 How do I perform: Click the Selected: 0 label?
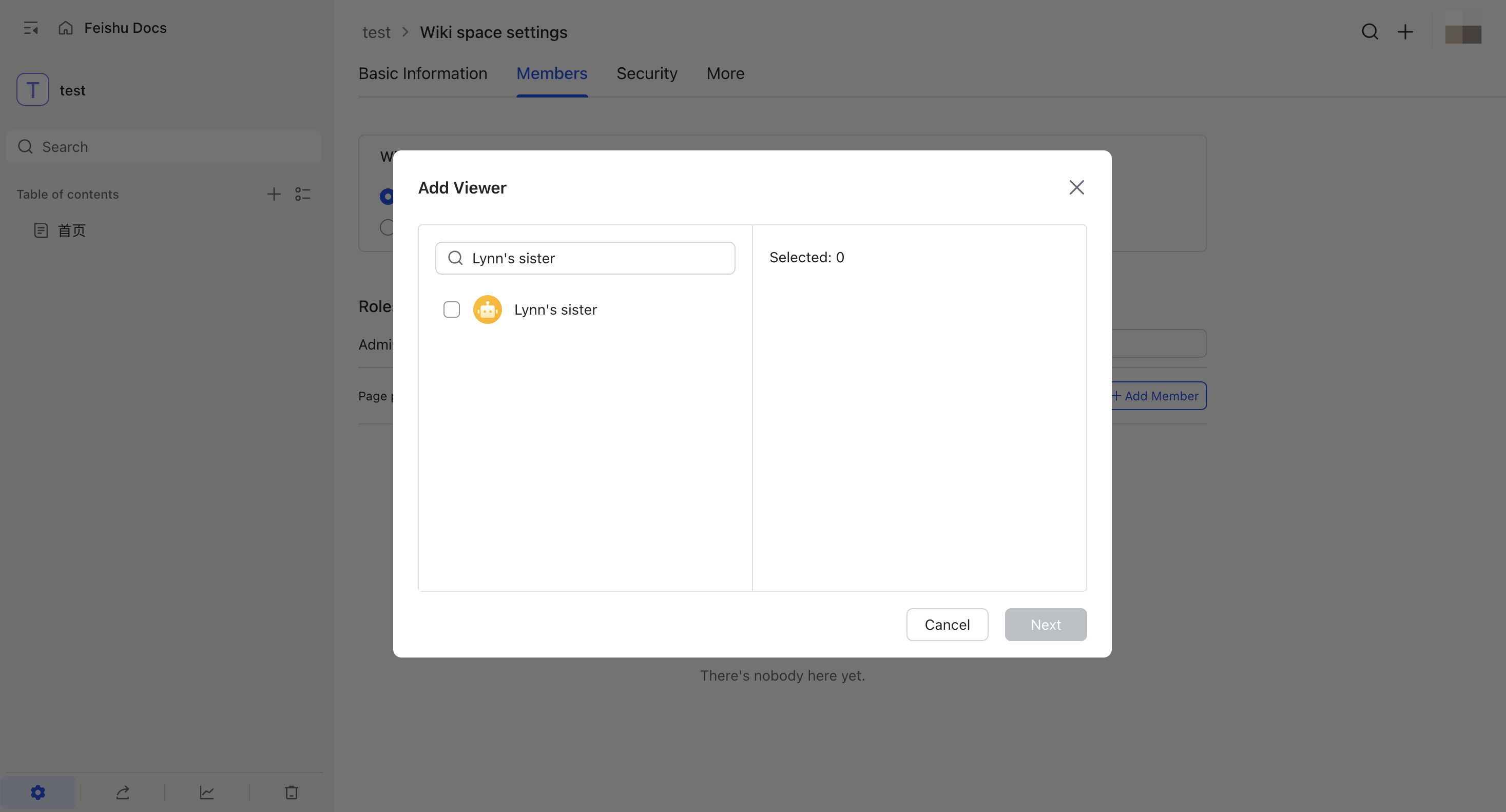click(806, 257)
